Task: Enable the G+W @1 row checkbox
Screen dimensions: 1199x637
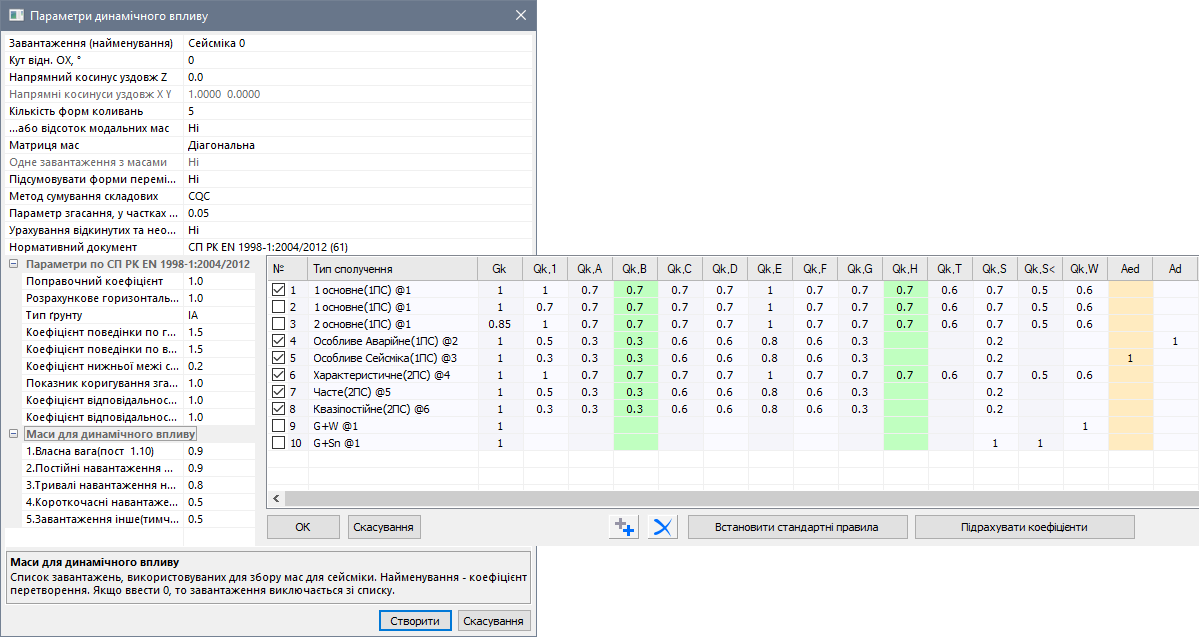Action: coord(279,426)
